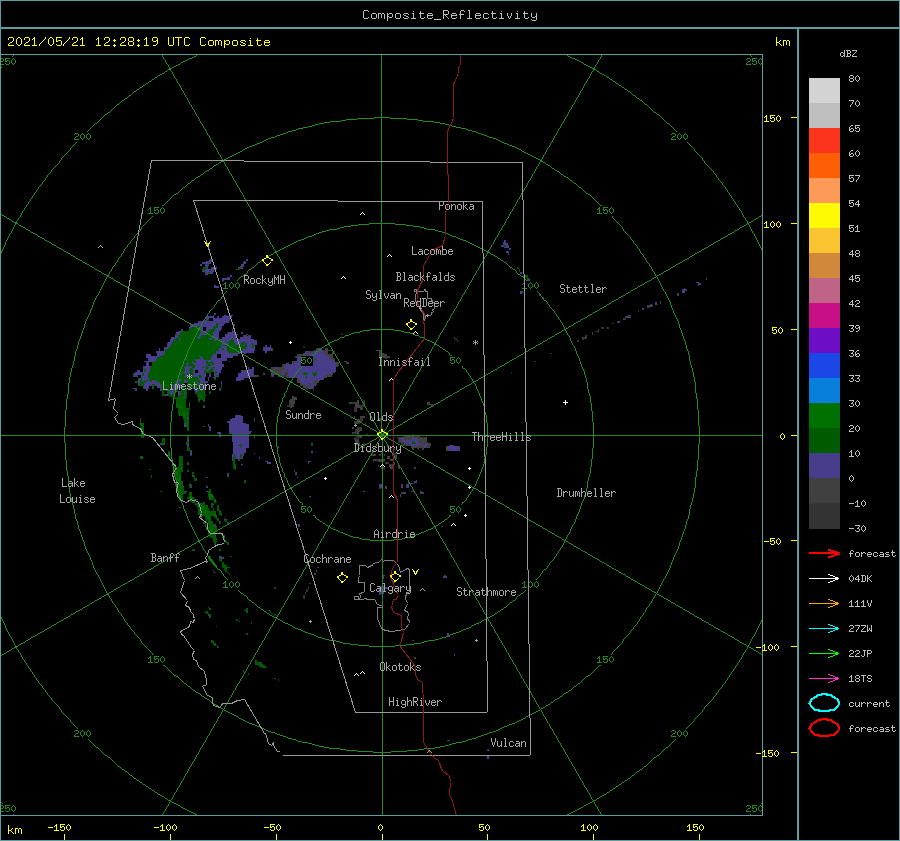Click the Sundre label

[x=303, y=414]
